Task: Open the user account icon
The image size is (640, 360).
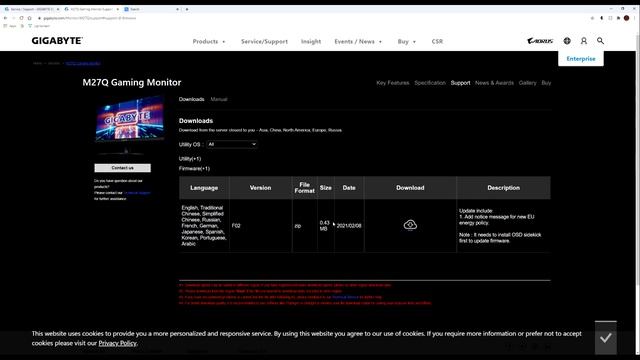Action: click(584, 41)
